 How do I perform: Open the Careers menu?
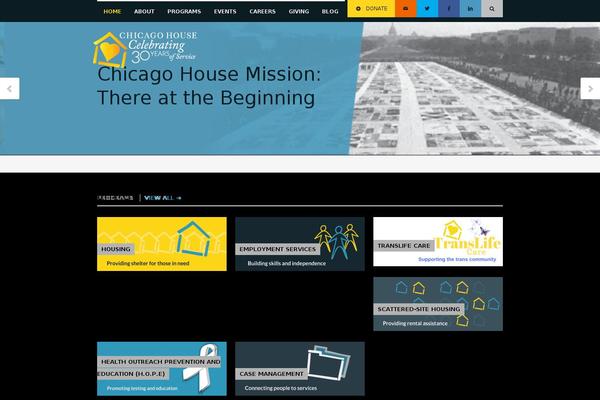tap(262, 11)
